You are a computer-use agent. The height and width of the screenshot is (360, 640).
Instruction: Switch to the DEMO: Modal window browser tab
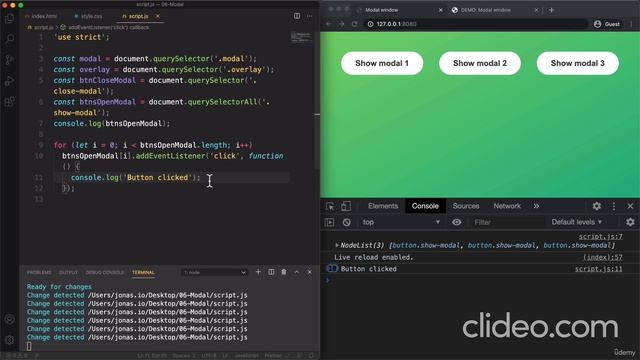[486, 10]
